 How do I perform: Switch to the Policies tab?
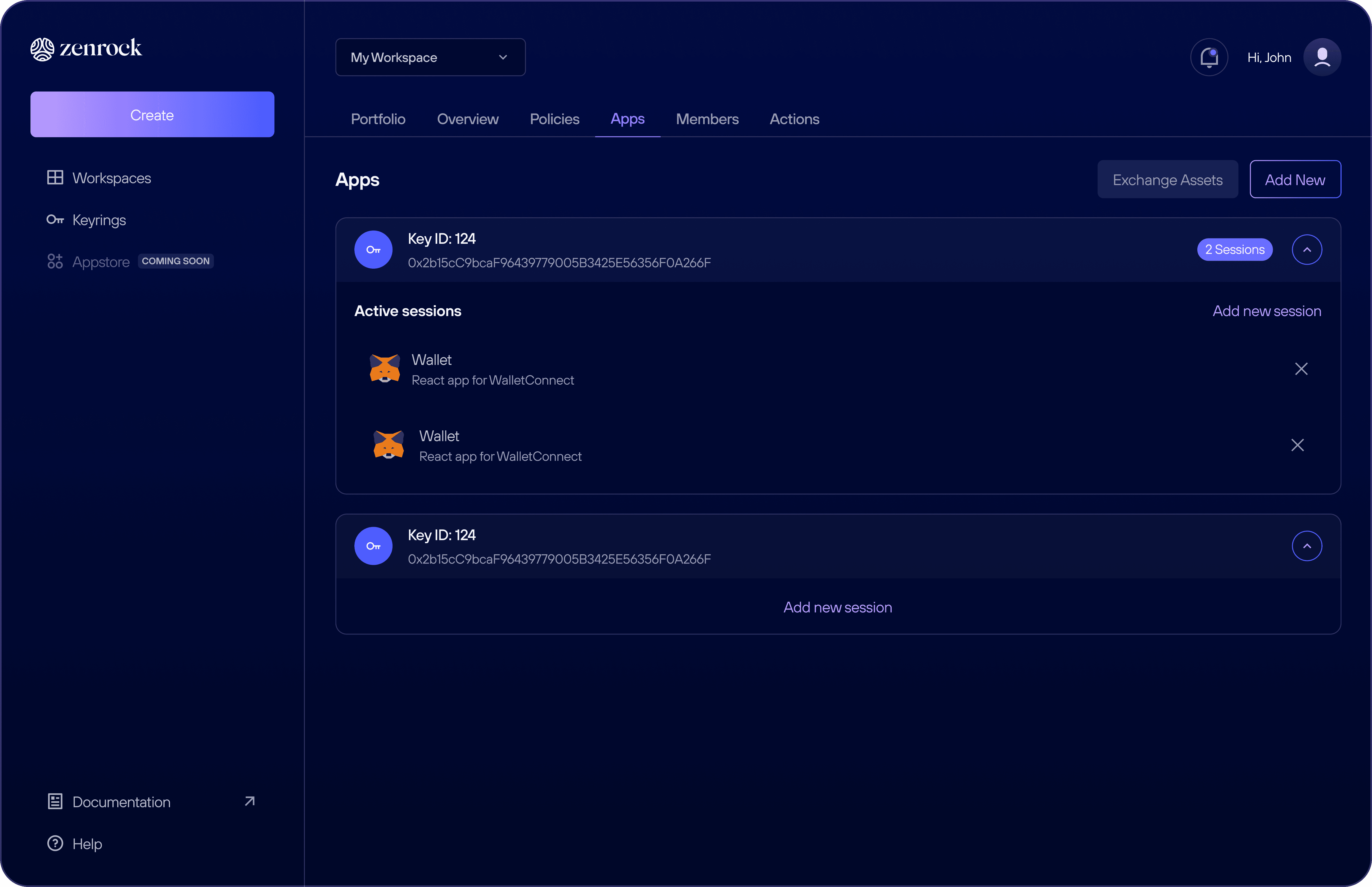click(554, 119)
